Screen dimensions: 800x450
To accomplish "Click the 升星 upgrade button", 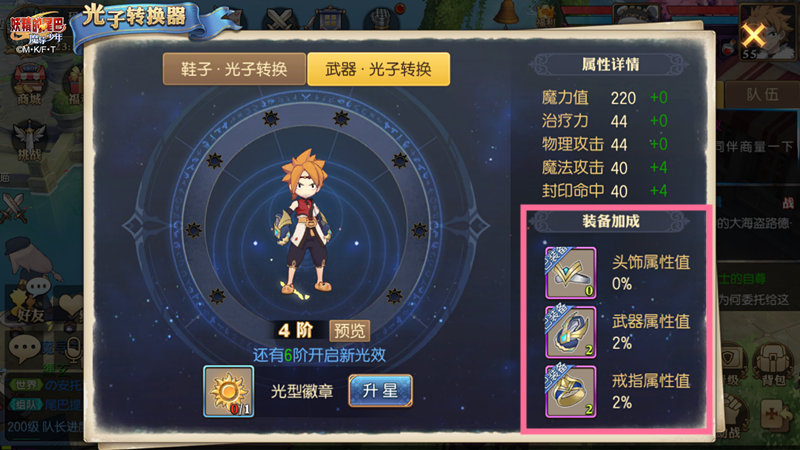I will click(x=380, y=391).
